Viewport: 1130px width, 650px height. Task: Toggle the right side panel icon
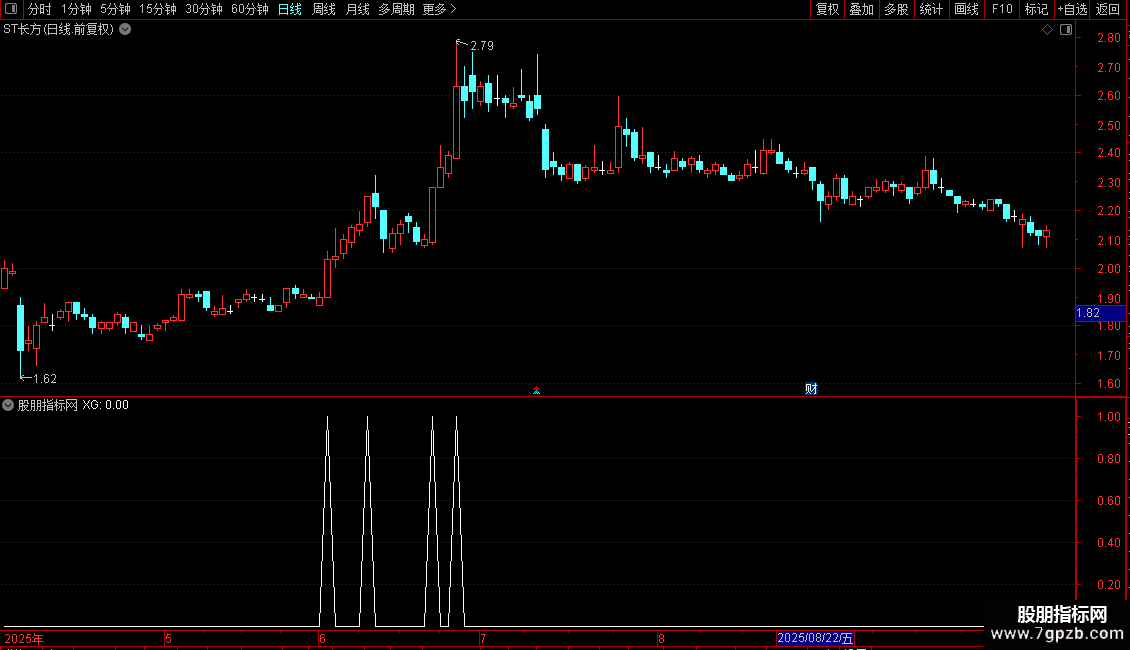click(1066, 30)
